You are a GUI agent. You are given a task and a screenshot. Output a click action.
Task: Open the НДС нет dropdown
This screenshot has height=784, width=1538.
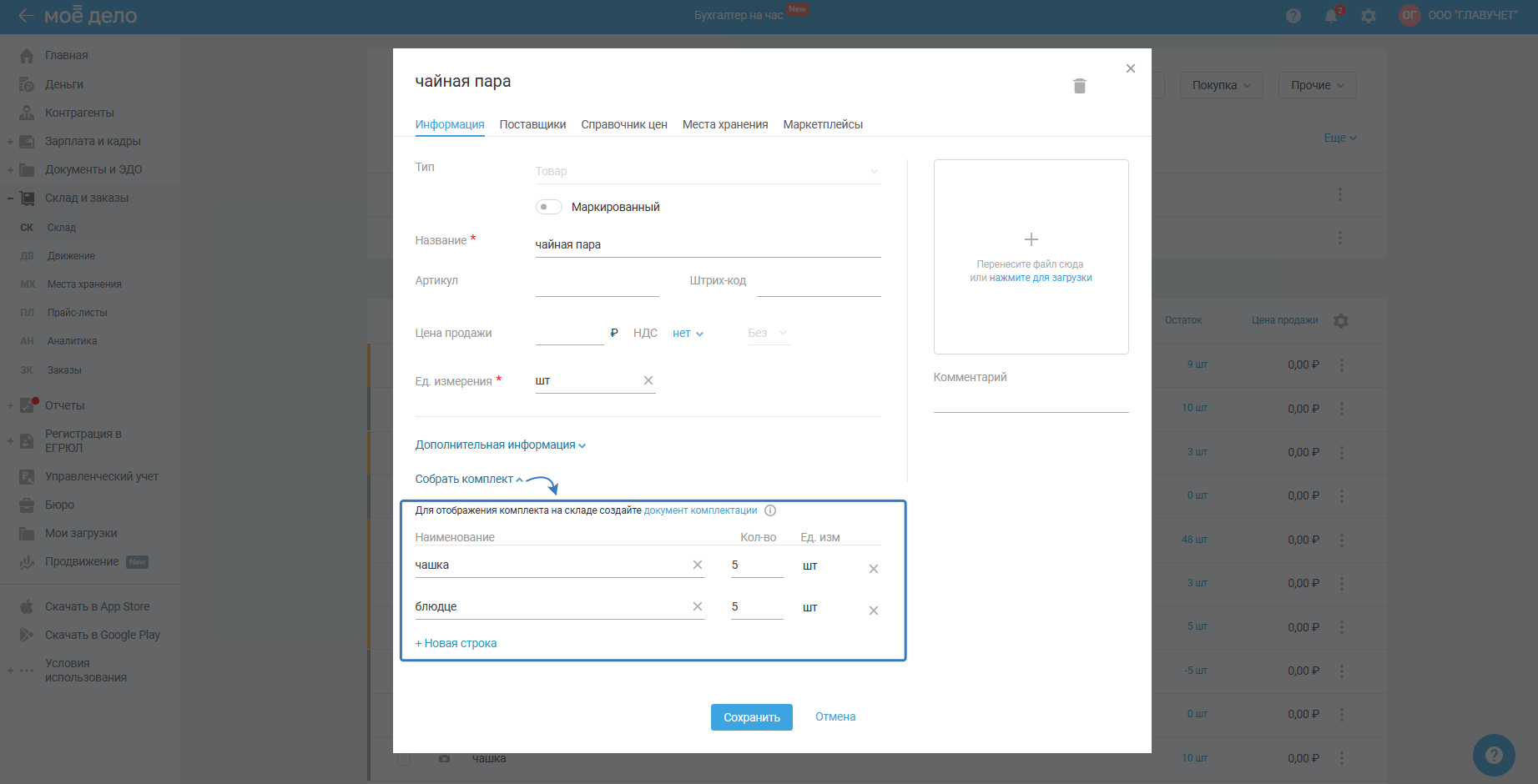(688, 334)
